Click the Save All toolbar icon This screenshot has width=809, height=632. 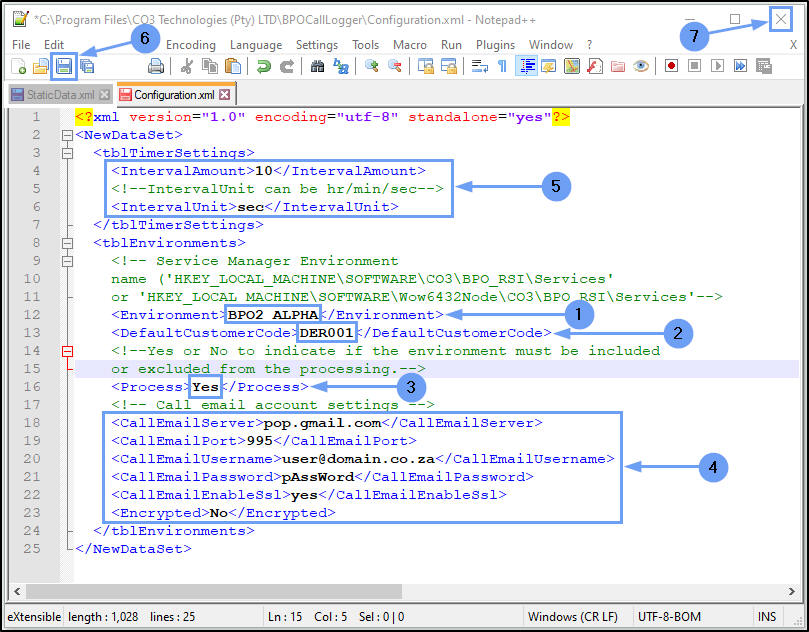[x=87, y=66]
